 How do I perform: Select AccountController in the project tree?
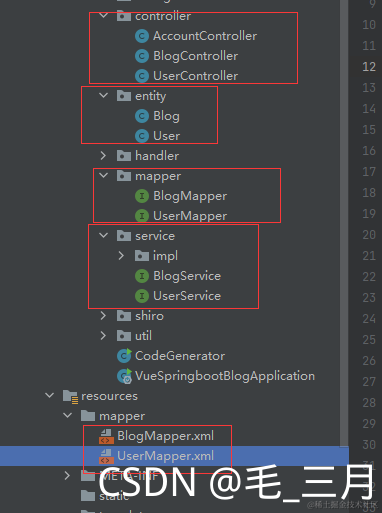(x=205, y=36)
